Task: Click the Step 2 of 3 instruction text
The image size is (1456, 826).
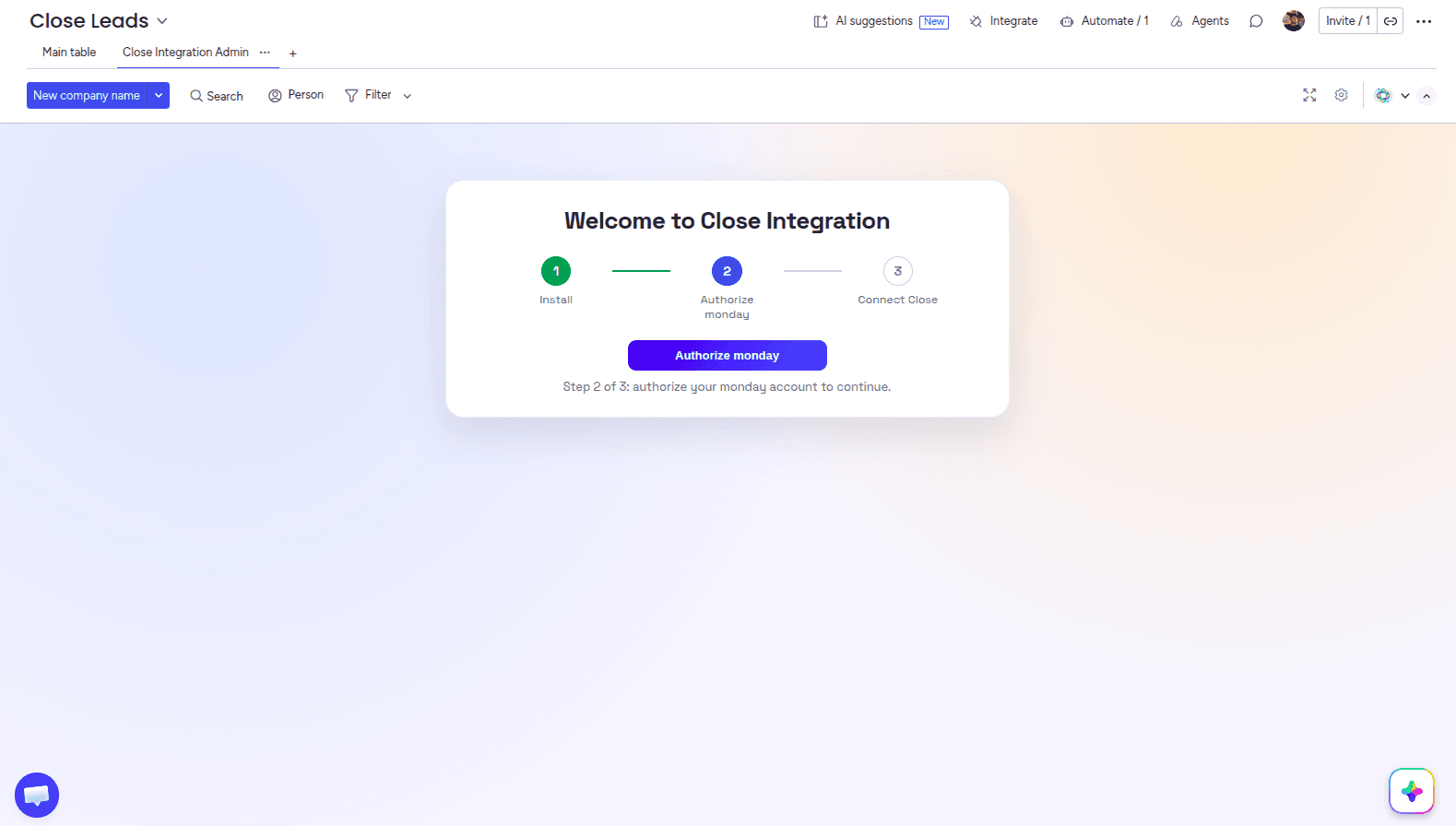Action: (728, 387)
